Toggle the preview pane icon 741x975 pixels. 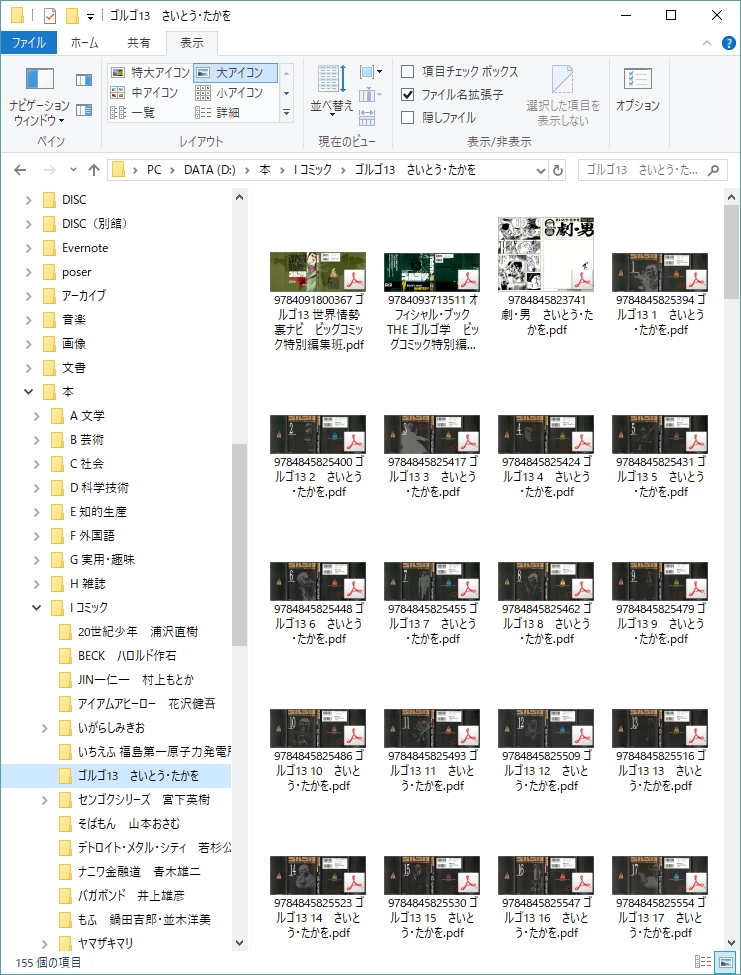click(84, 80)
